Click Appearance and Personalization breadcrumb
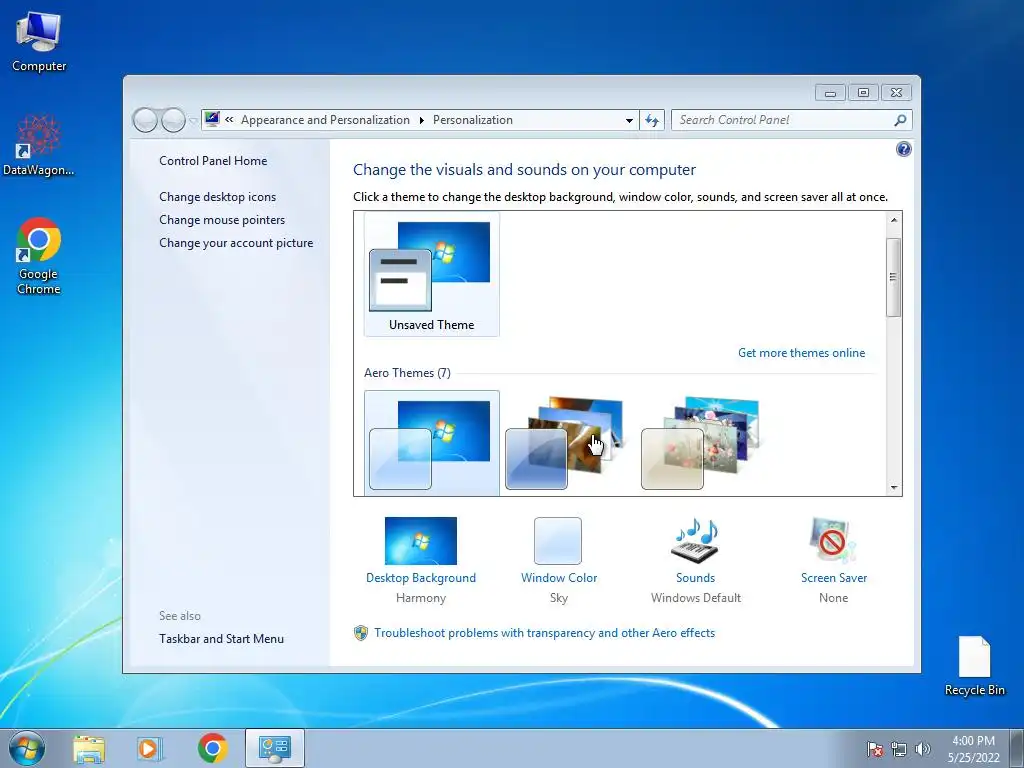The width and height of the screenshot is (1024, 768). pos(325,120)
